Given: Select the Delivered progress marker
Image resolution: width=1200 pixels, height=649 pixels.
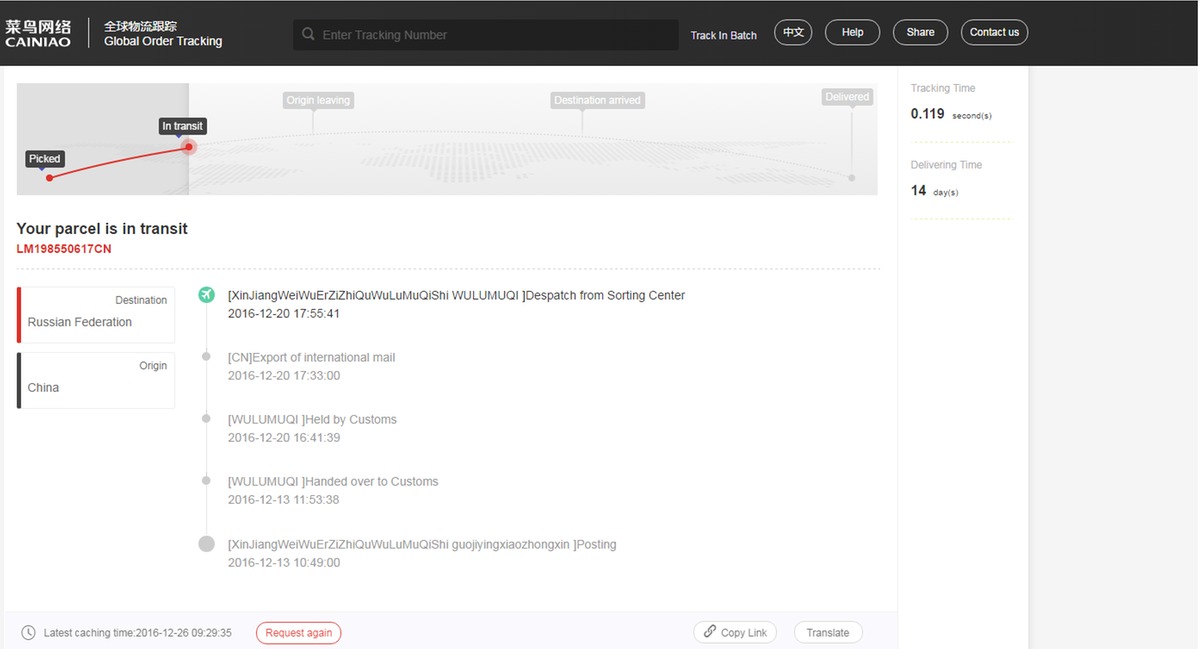Looking at the screenshot, I should click(847, 97).
